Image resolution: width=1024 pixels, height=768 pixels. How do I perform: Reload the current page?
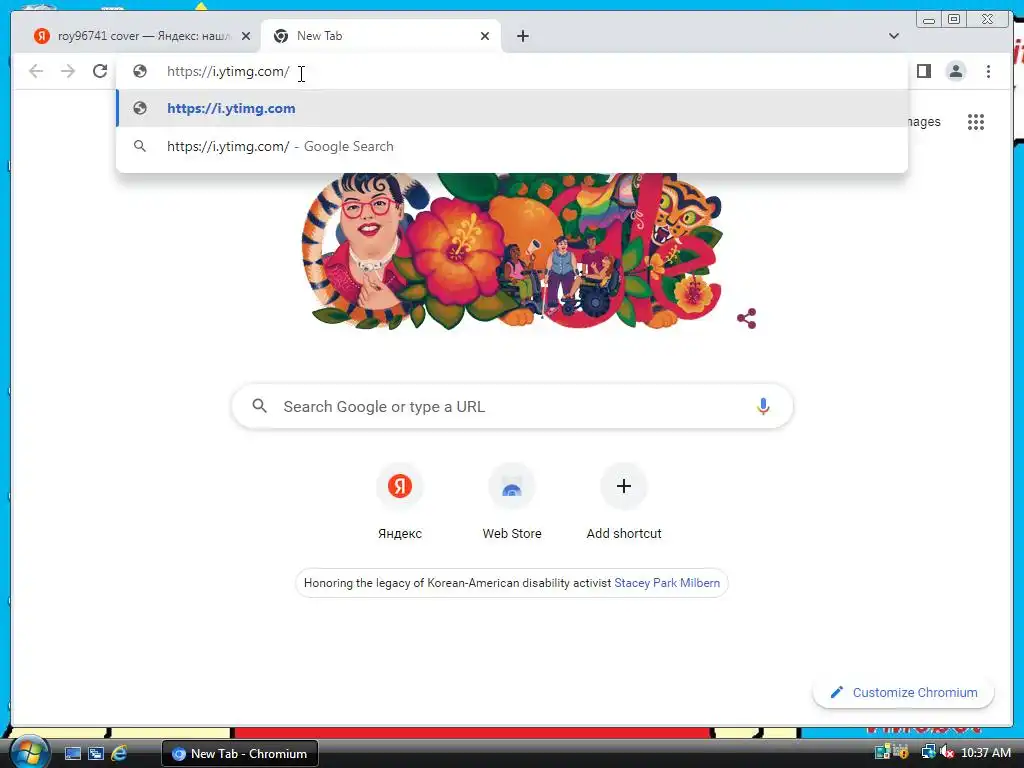click(100, 71)
